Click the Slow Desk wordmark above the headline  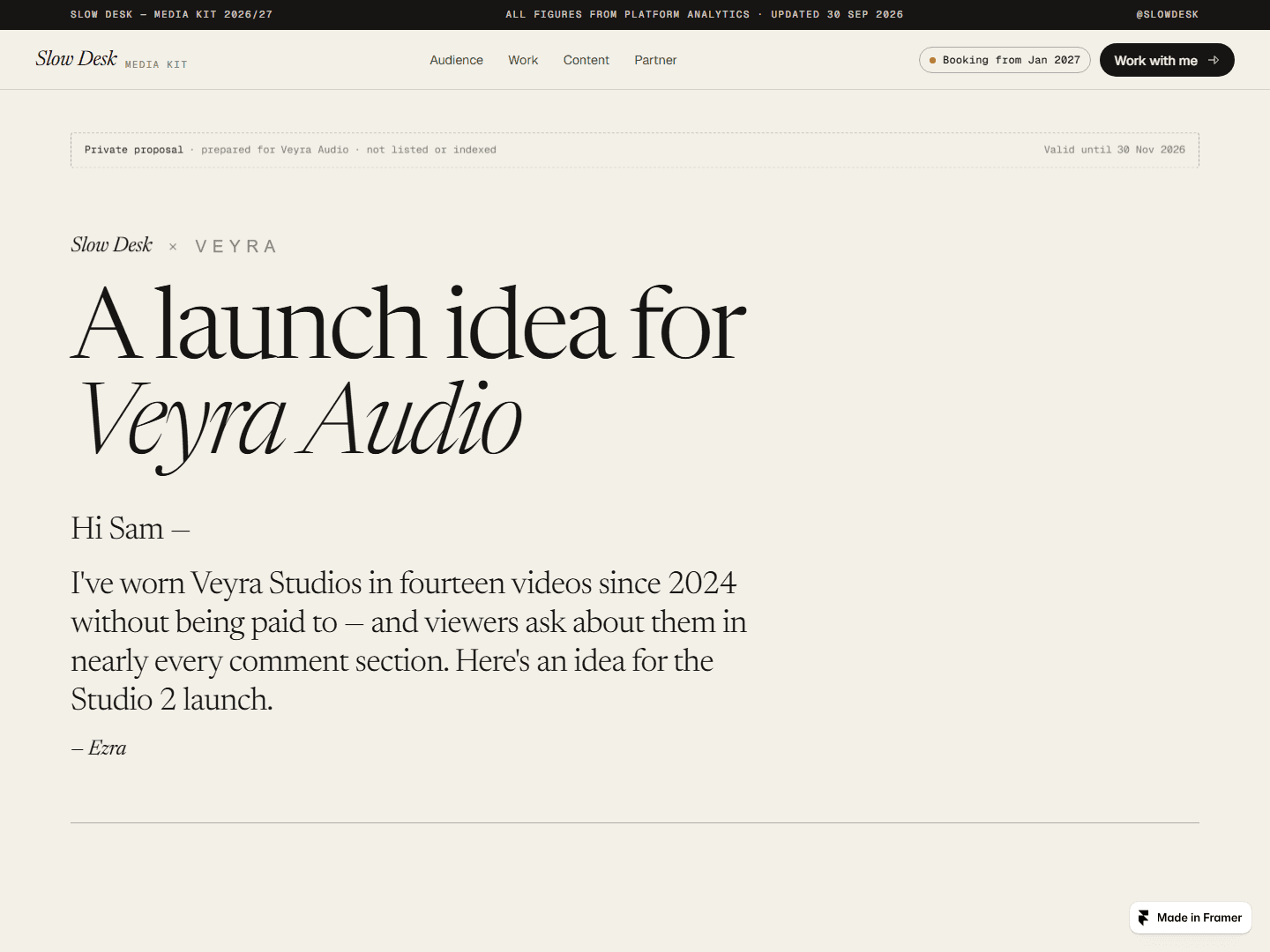point(112,245)
